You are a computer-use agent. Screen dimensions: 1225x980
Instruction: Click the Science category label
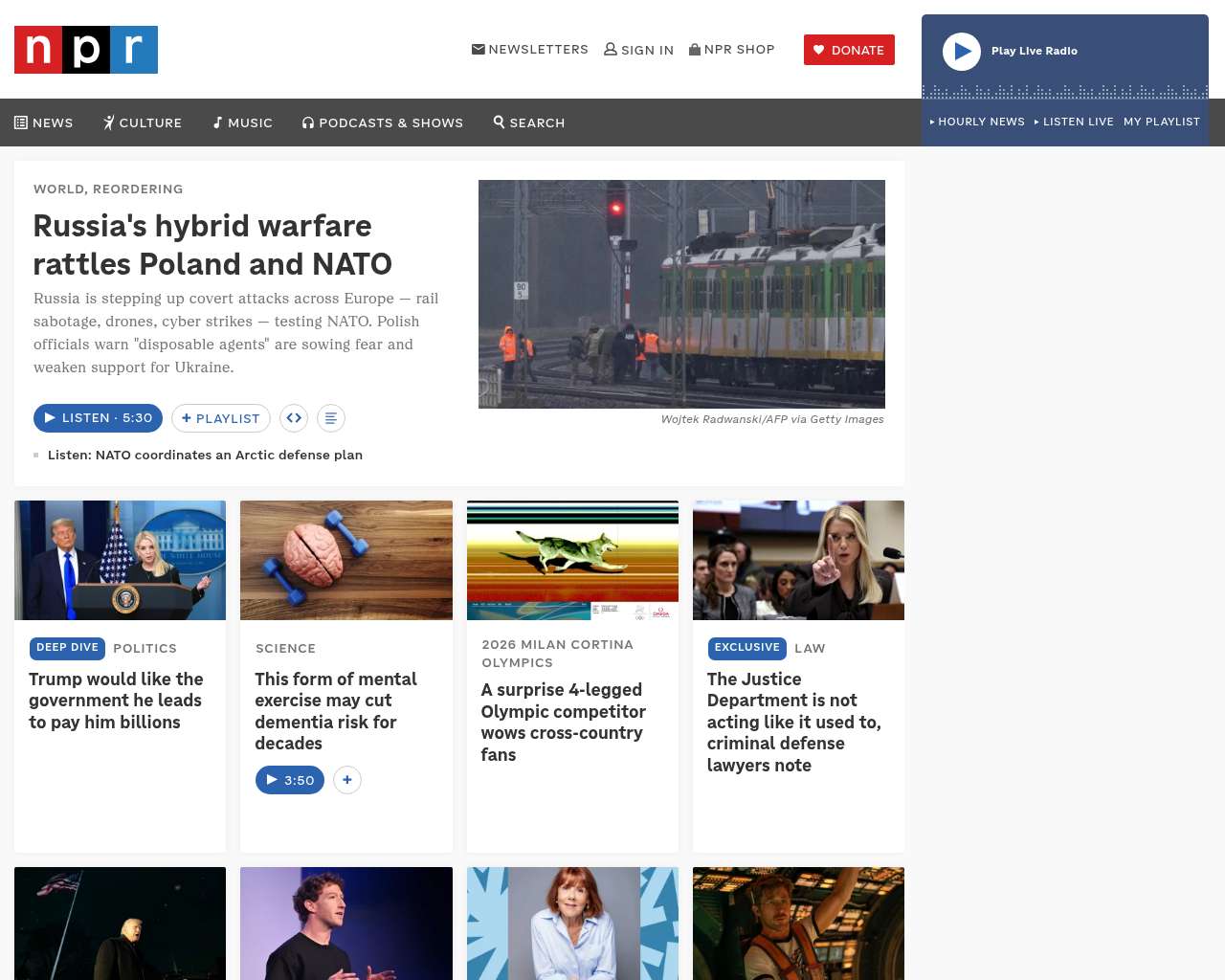[285, 648]
